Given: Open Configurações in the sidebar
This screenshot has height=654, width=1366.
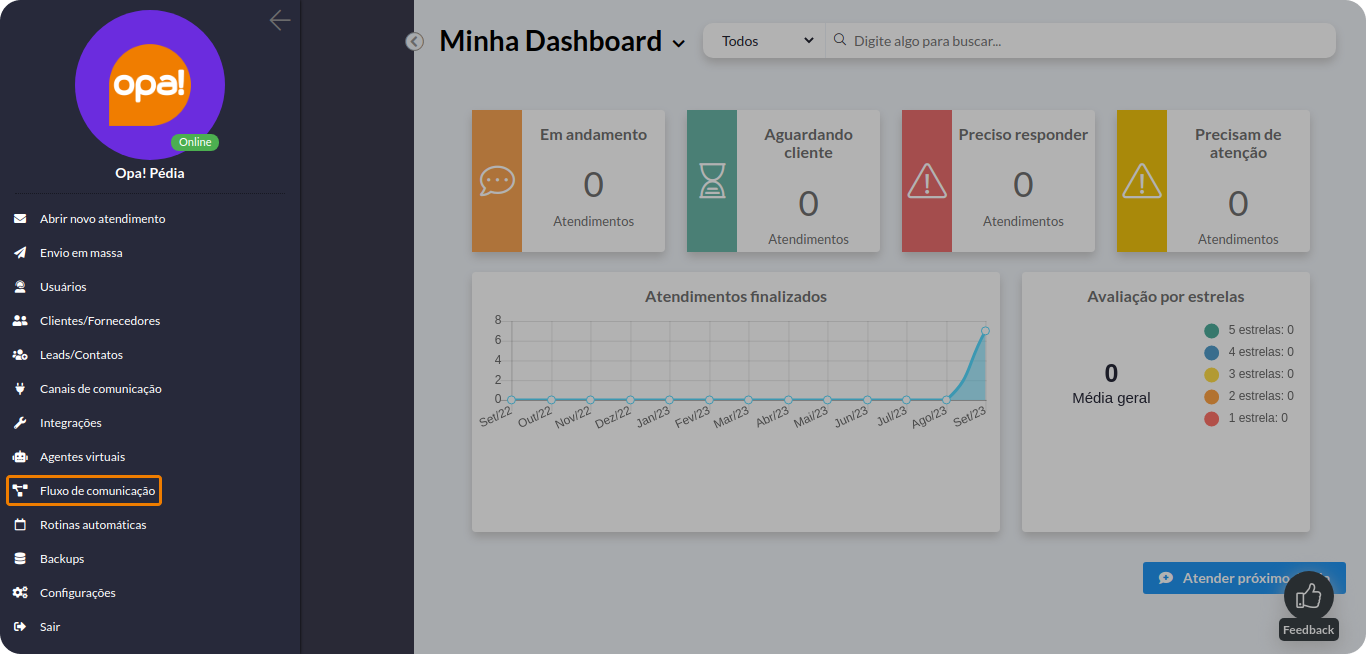Looking at the screenshot, I should pyautogui.click(x=78, y=593).
